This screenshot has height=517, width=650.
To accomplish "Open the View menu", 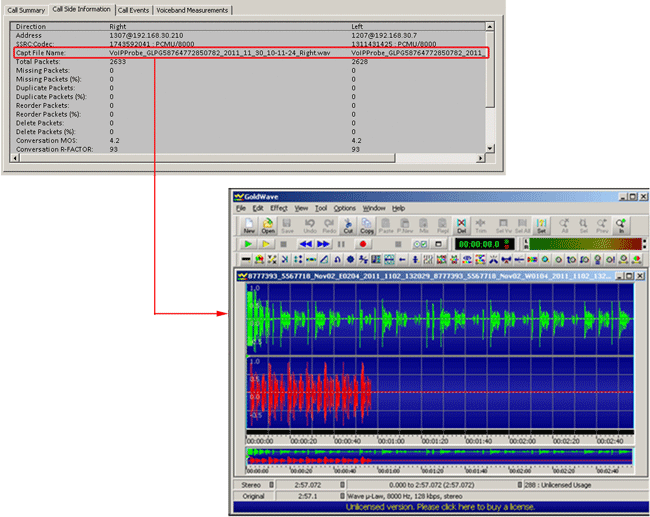I will click(x=301, y=208).
